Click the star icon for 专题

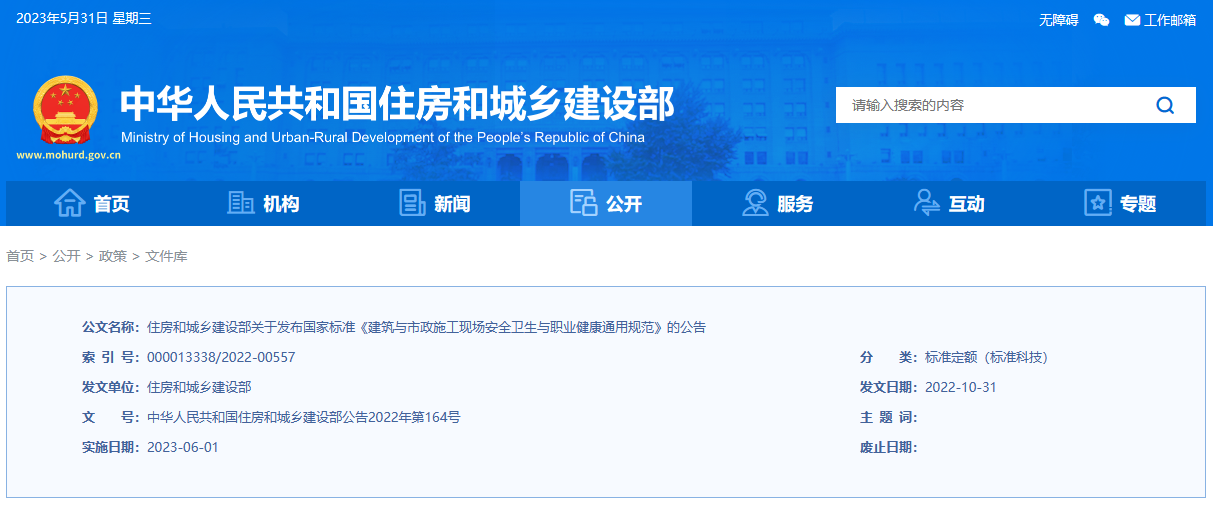1098,203
